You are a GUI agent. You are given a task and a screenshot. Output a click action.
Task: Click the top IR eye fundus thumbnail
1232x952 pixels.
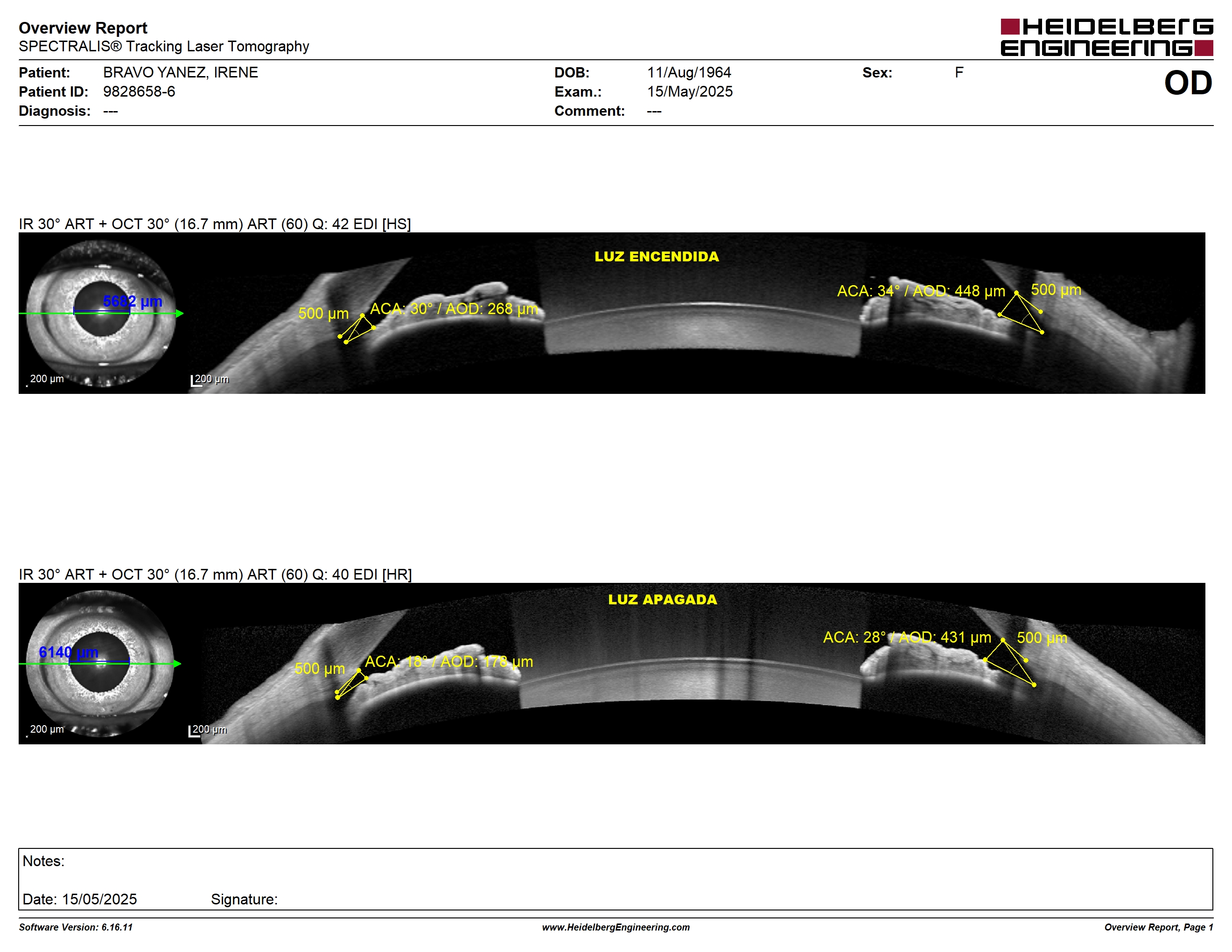[x=102, y=314]
